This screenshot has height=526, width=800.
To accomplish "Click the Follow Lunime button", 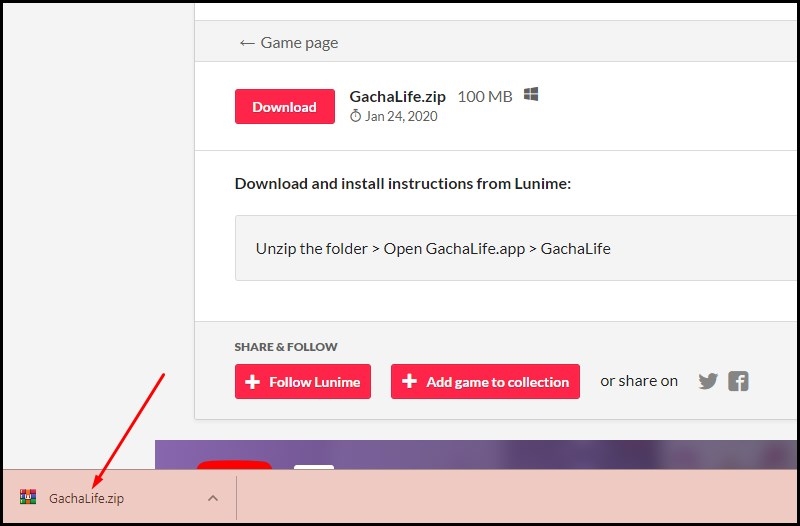I will tap(303, 382).
